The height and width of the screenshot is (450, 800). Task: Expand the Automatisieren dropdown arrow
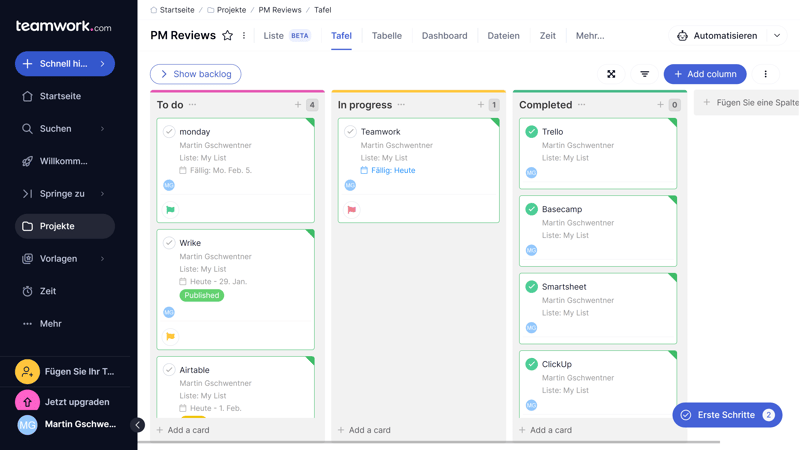pos(777,36)
